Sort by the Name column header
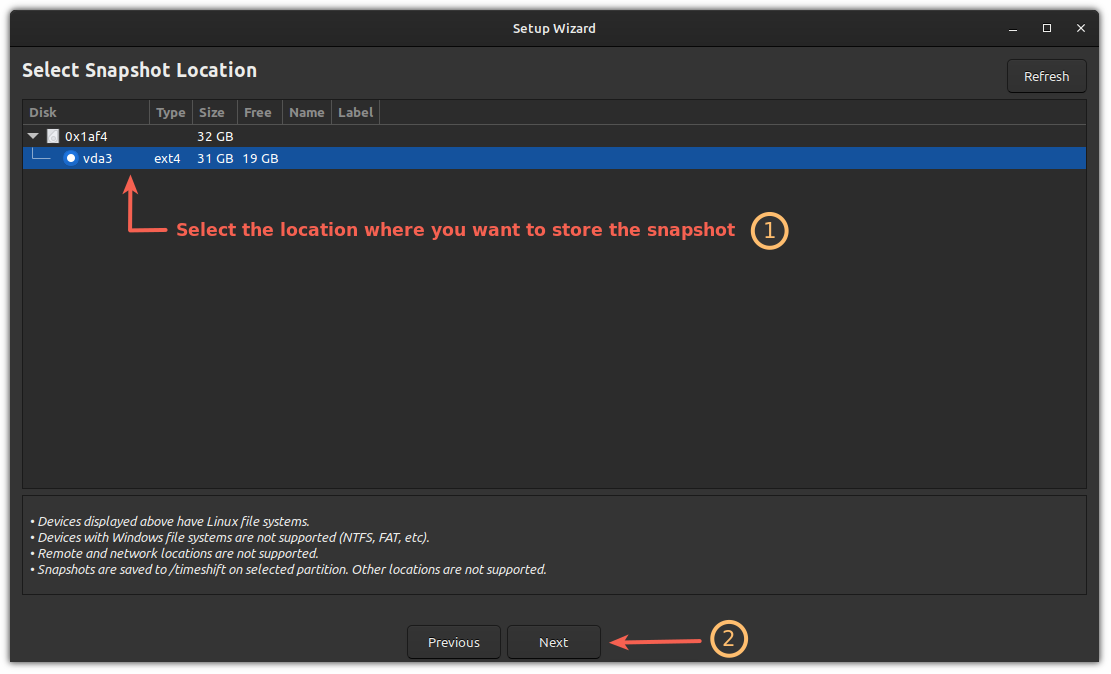 [307, 112]
